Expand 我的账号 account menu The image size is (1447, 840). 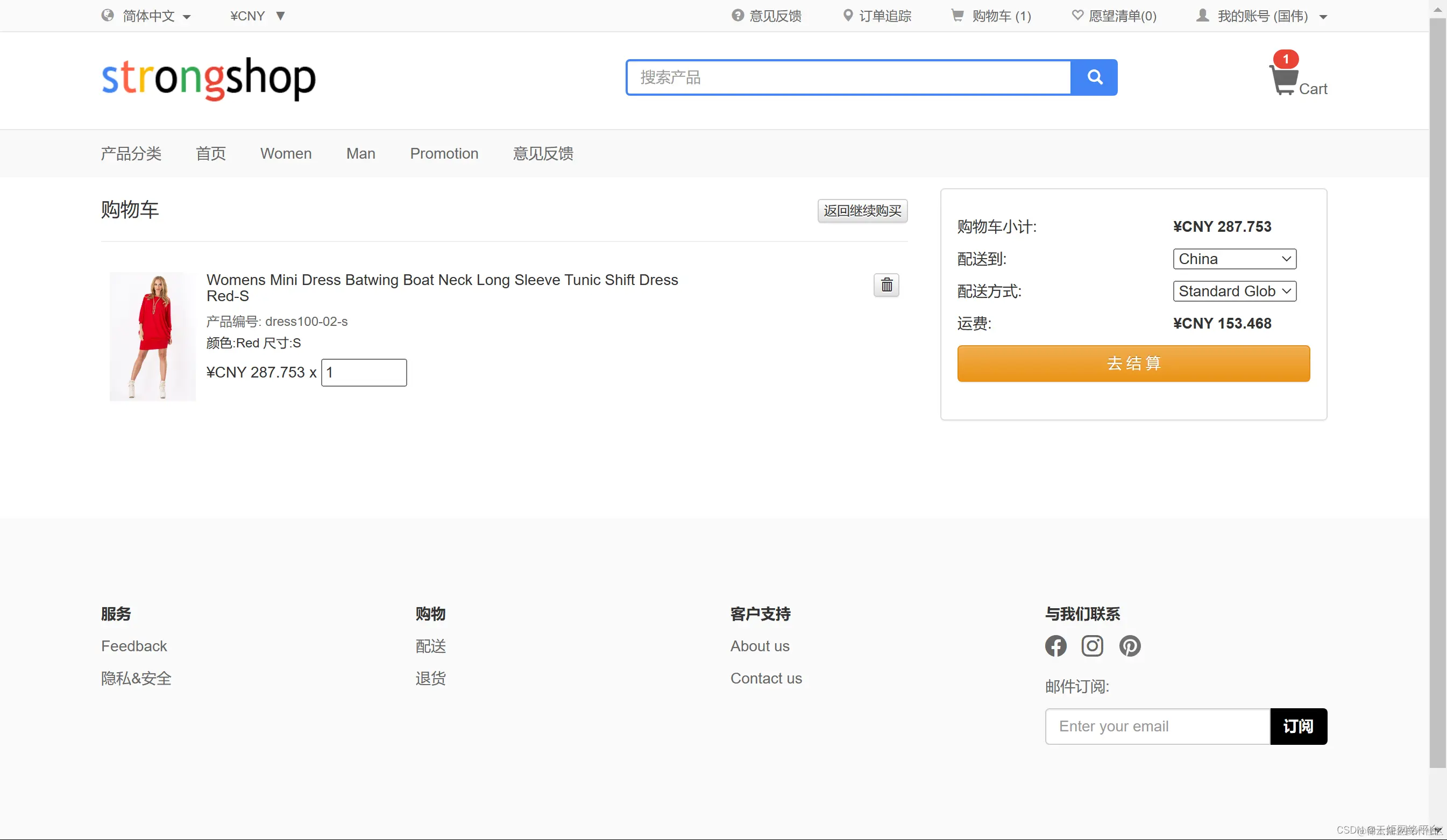pyautogui.click(x=1261, y=16)
